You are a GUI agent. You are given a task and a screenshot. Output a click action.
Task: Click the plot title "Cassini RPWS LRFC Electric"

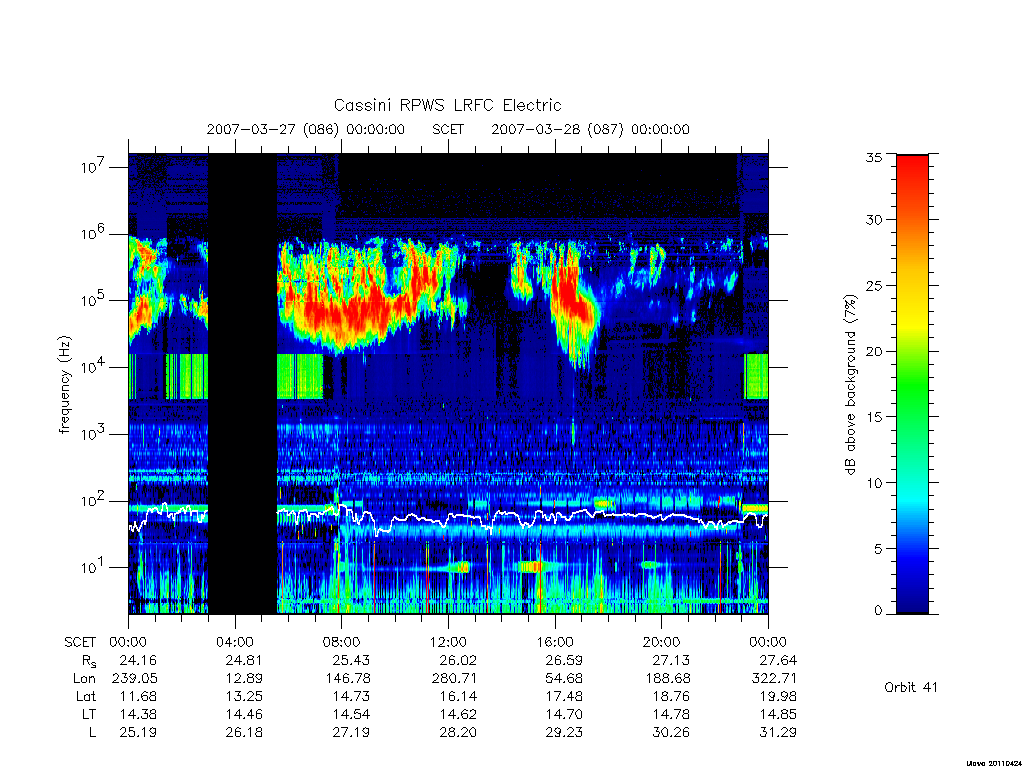tap(447, 105)
